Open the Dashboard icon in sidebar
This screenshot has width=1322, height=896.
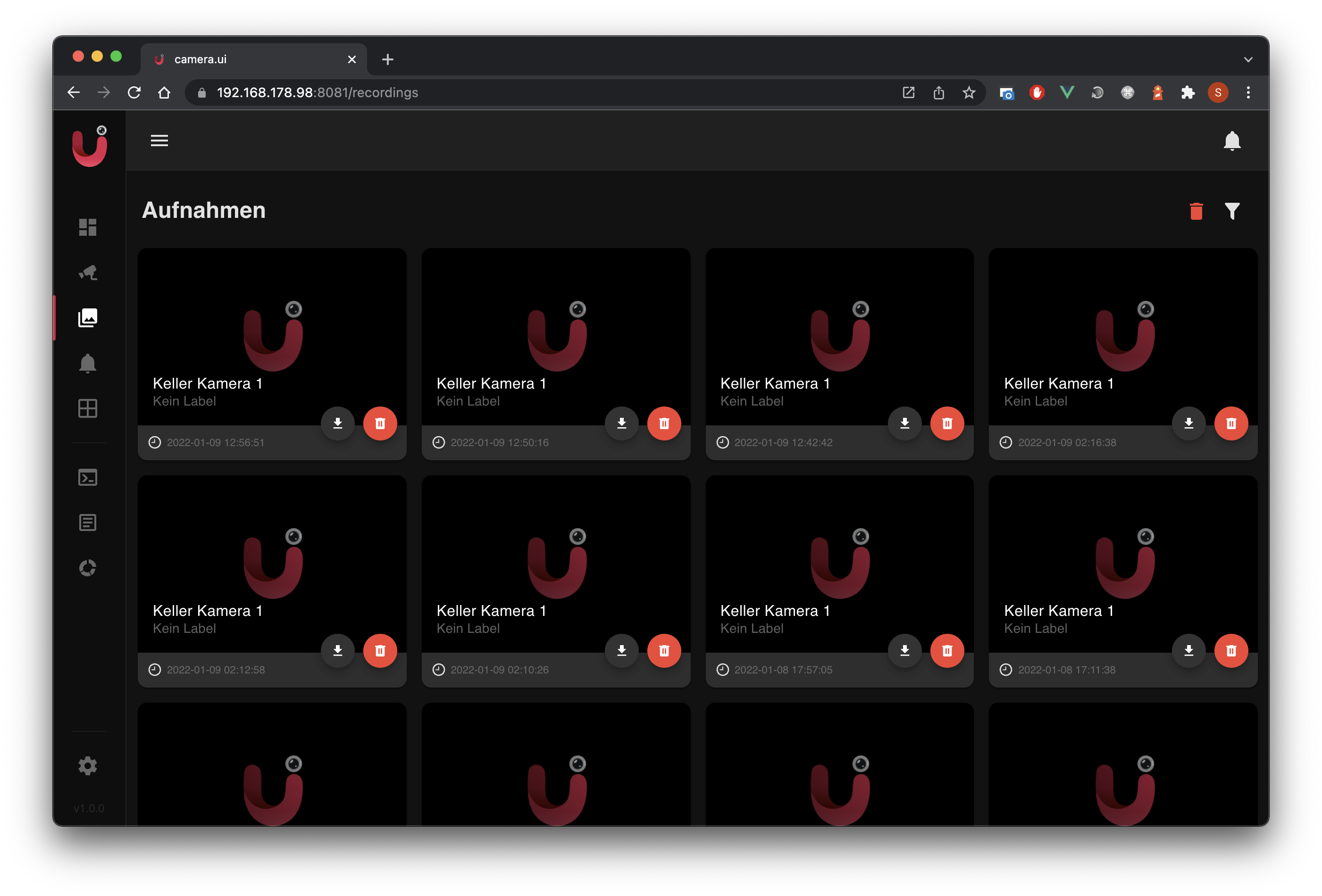pos(88,227)
